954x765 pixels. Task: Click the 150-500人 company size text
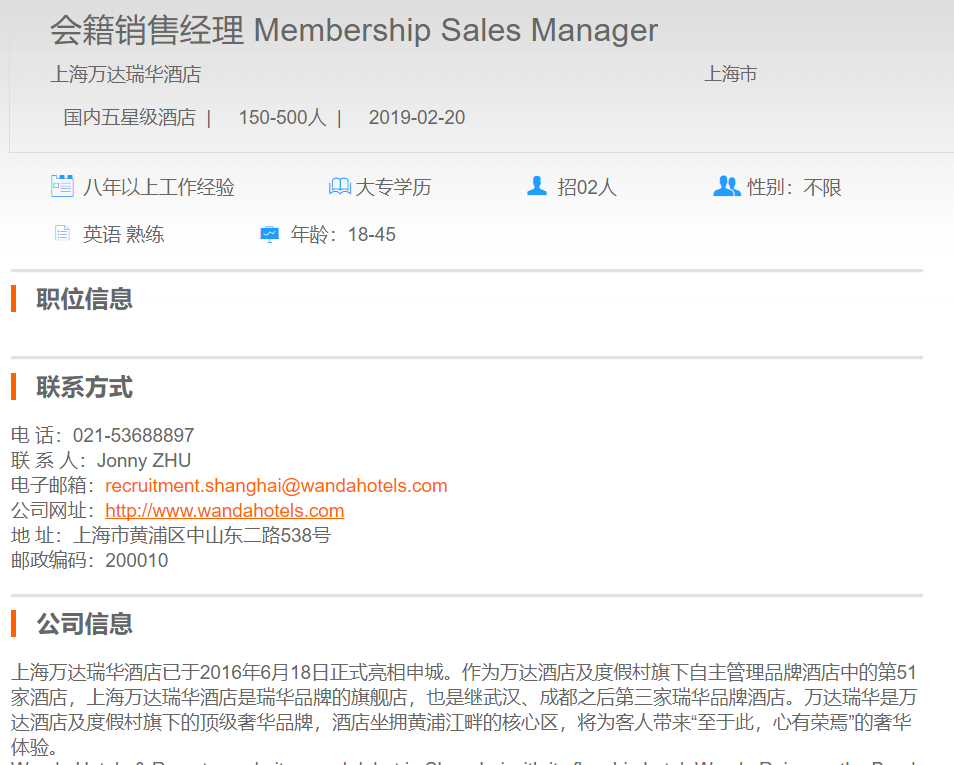(x=282, y=118)
